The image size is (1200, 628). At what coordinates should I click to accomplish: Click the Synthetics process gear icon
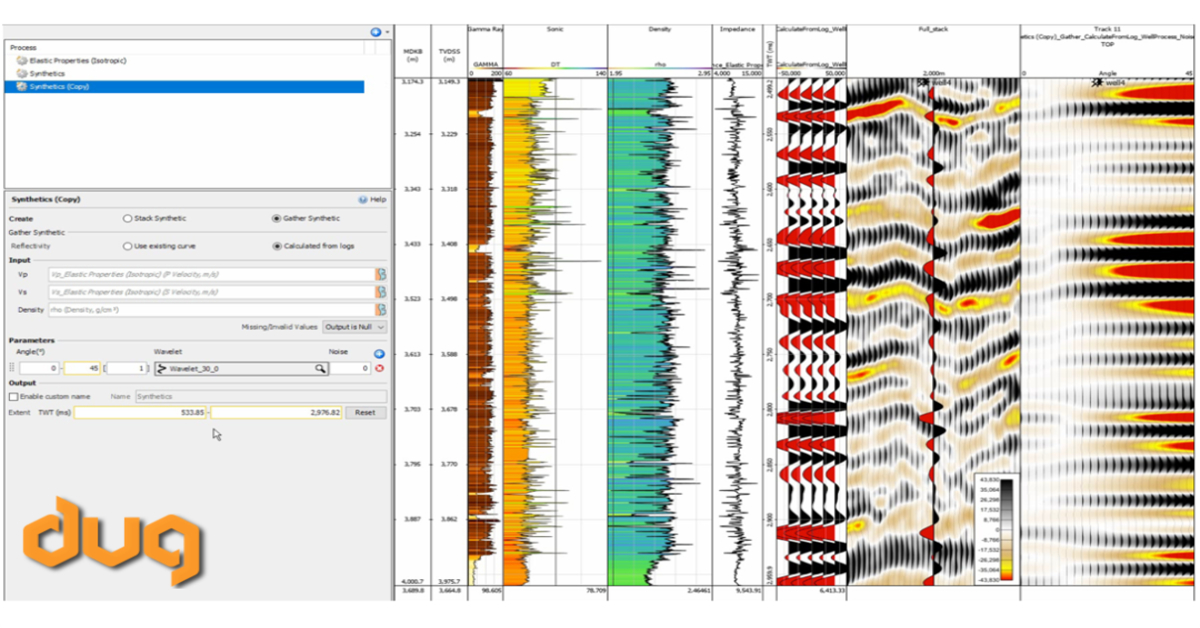(x=21, y=72)
